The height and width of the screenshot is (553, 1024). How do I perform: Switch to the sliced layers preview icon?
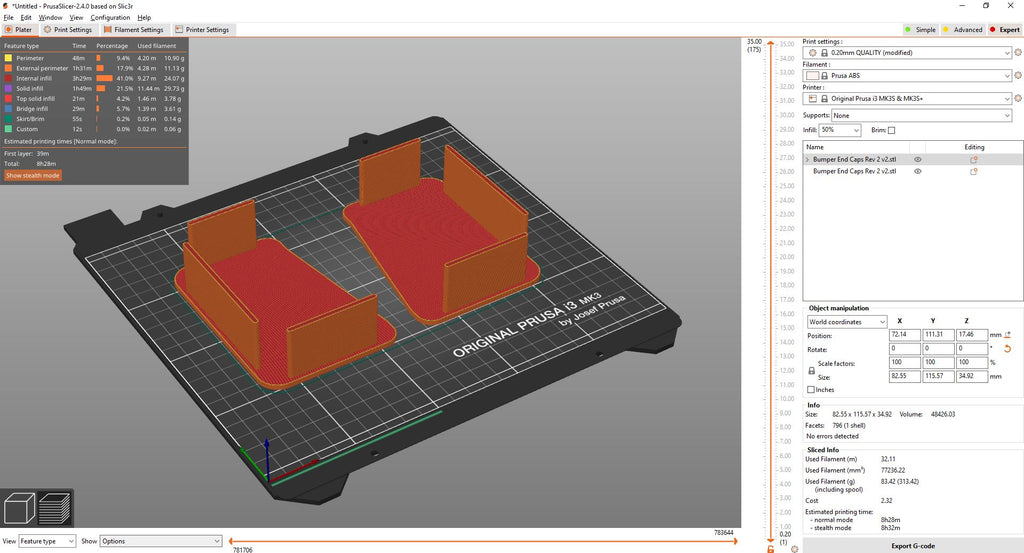pyautogui.click(x=55, y=507)
